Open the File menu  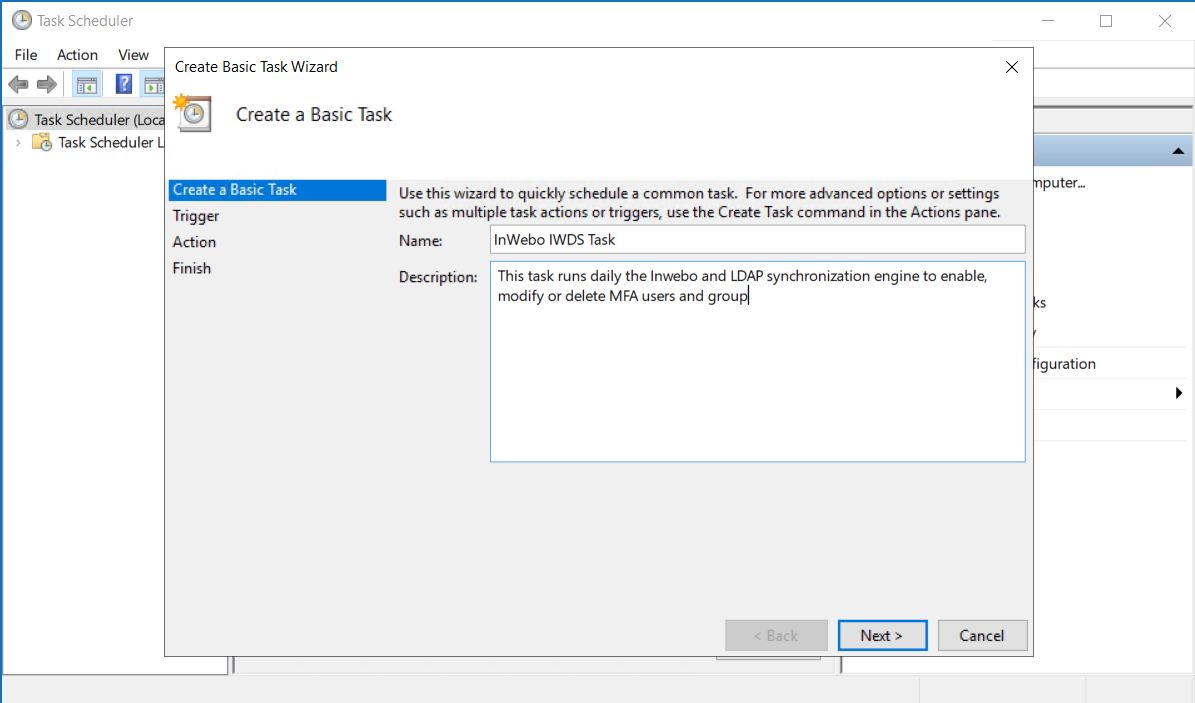[x=26, y=55]
